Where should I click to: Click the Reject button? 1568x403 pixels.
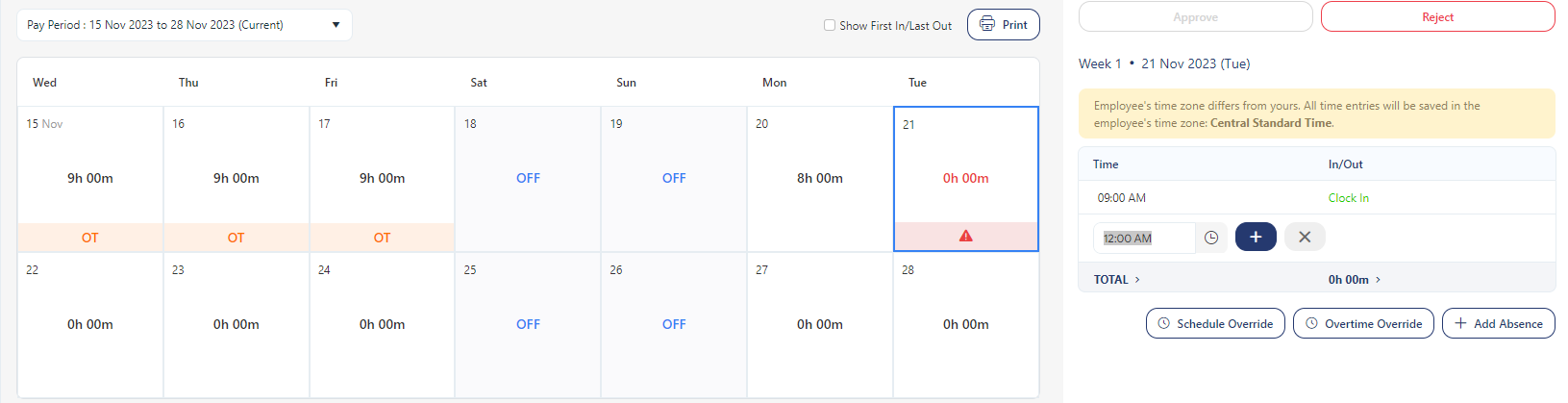click(1437, 17)
